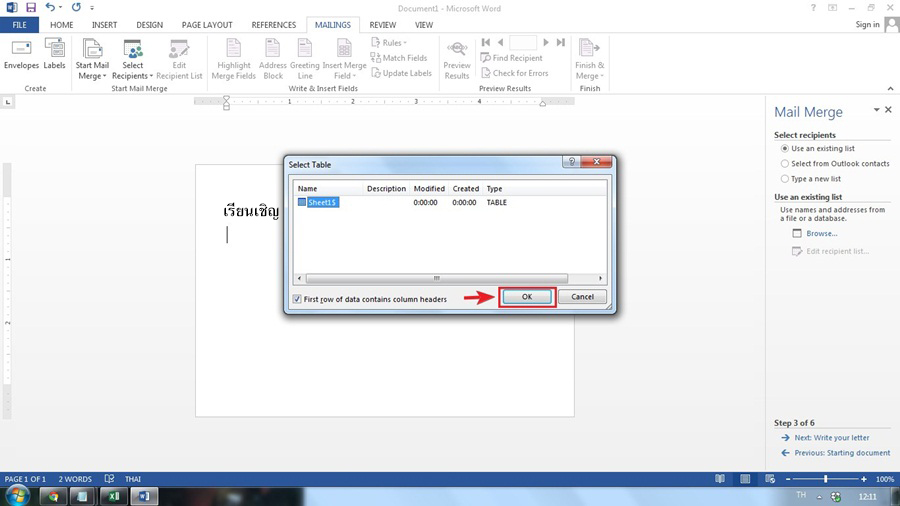Click Browse in Mail Merge pane
Screen dimensions: 900x506
[x=821, y=233]
